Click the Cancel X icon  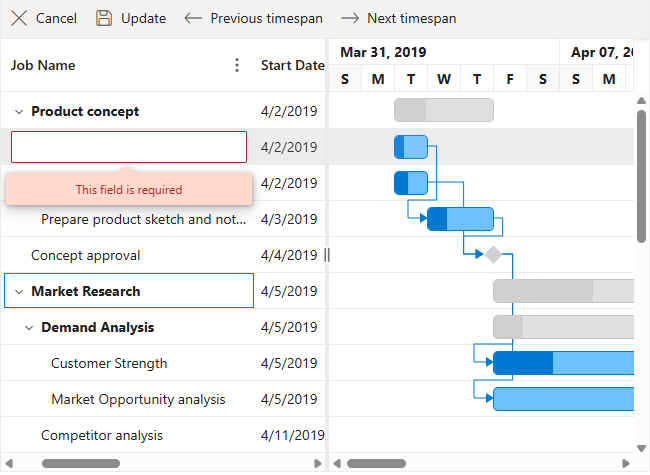click(x=19, y=18)
